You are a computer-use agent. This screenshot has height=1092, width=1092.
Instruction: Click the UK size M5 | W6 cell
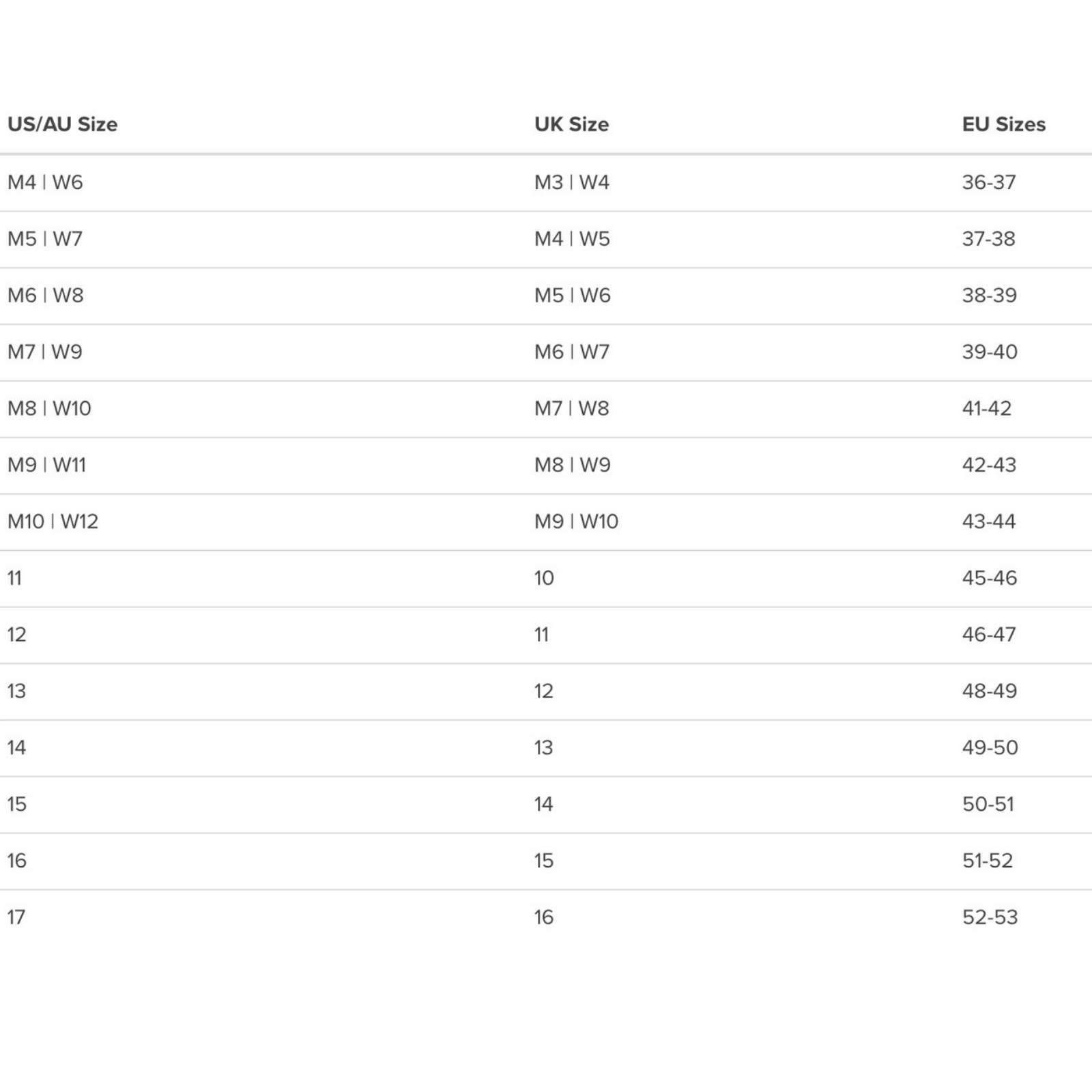click(572, 296)
